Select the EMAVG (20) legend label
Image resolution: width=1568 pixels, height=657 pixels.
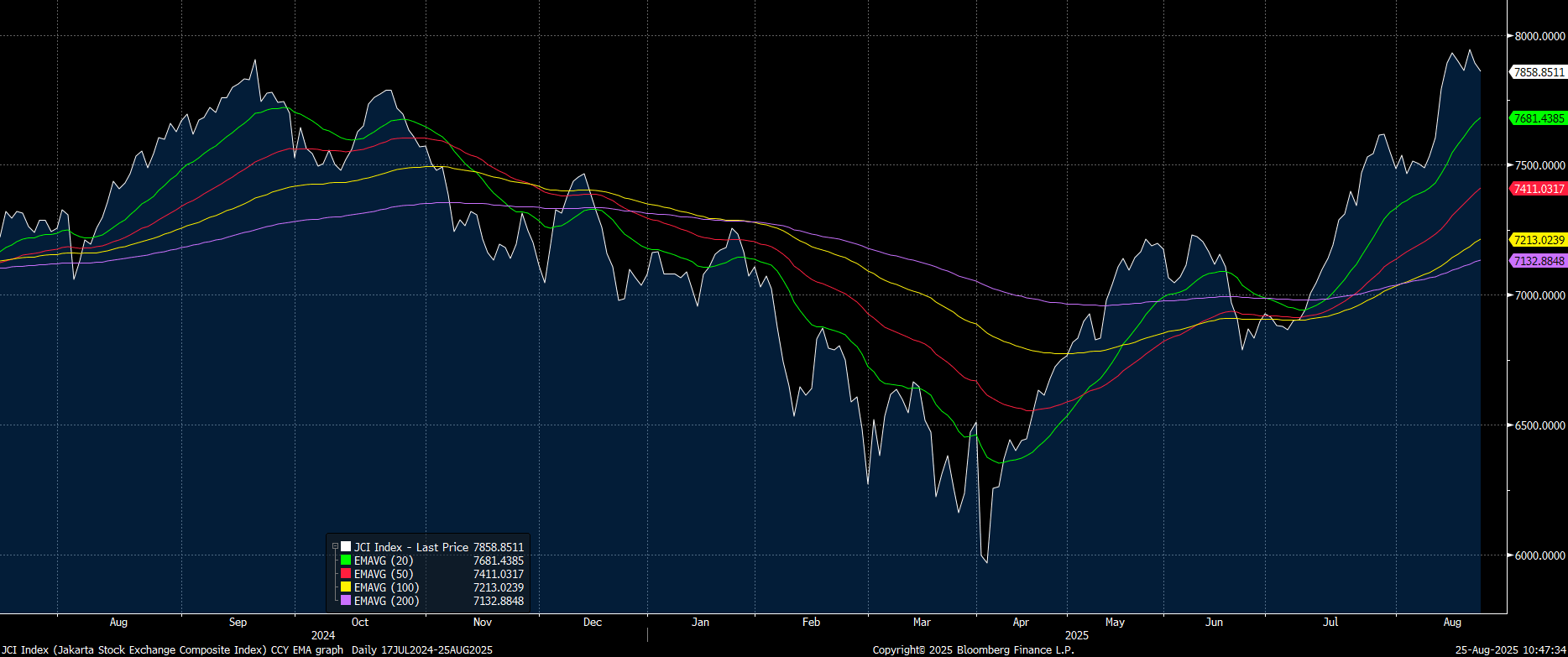pyautogui.click(x=383, y=561)
